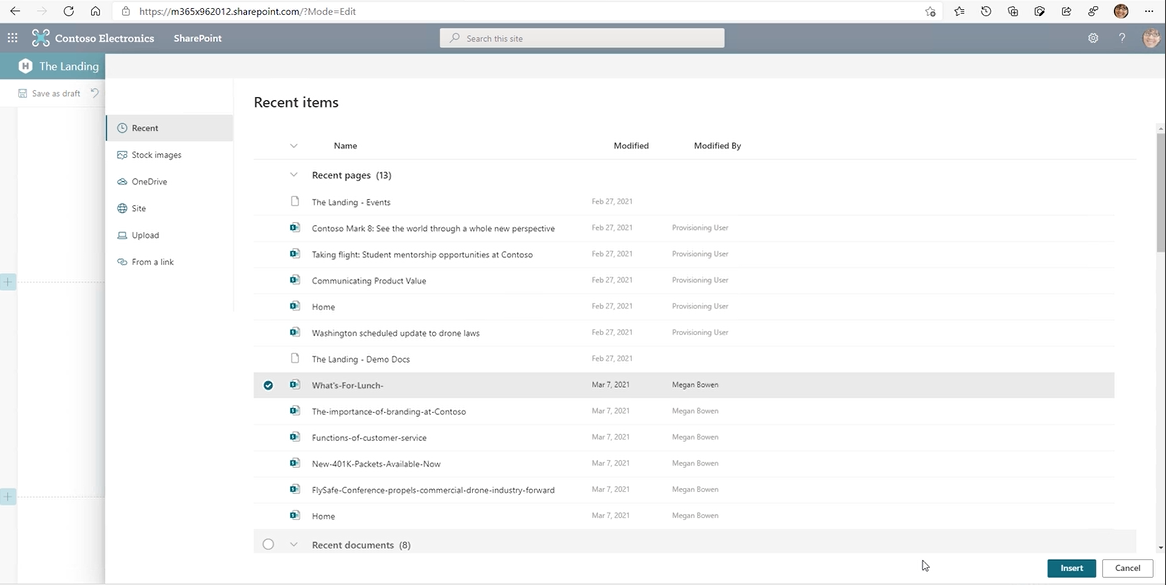Undo changes next to Save as draft
The height and width of the screenshot is (585, 1166).
(94, 93)
